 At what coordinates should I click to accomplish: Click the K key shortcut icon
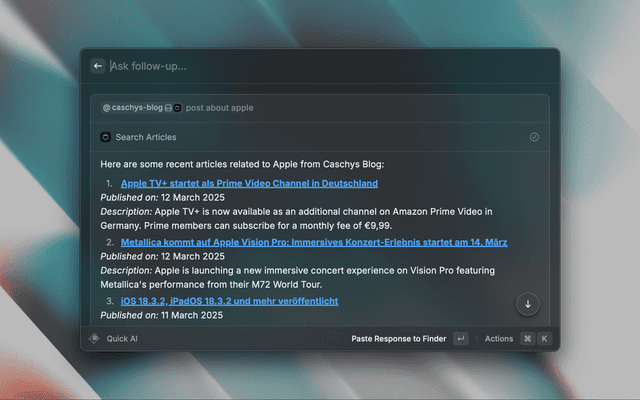coord(544,339)
